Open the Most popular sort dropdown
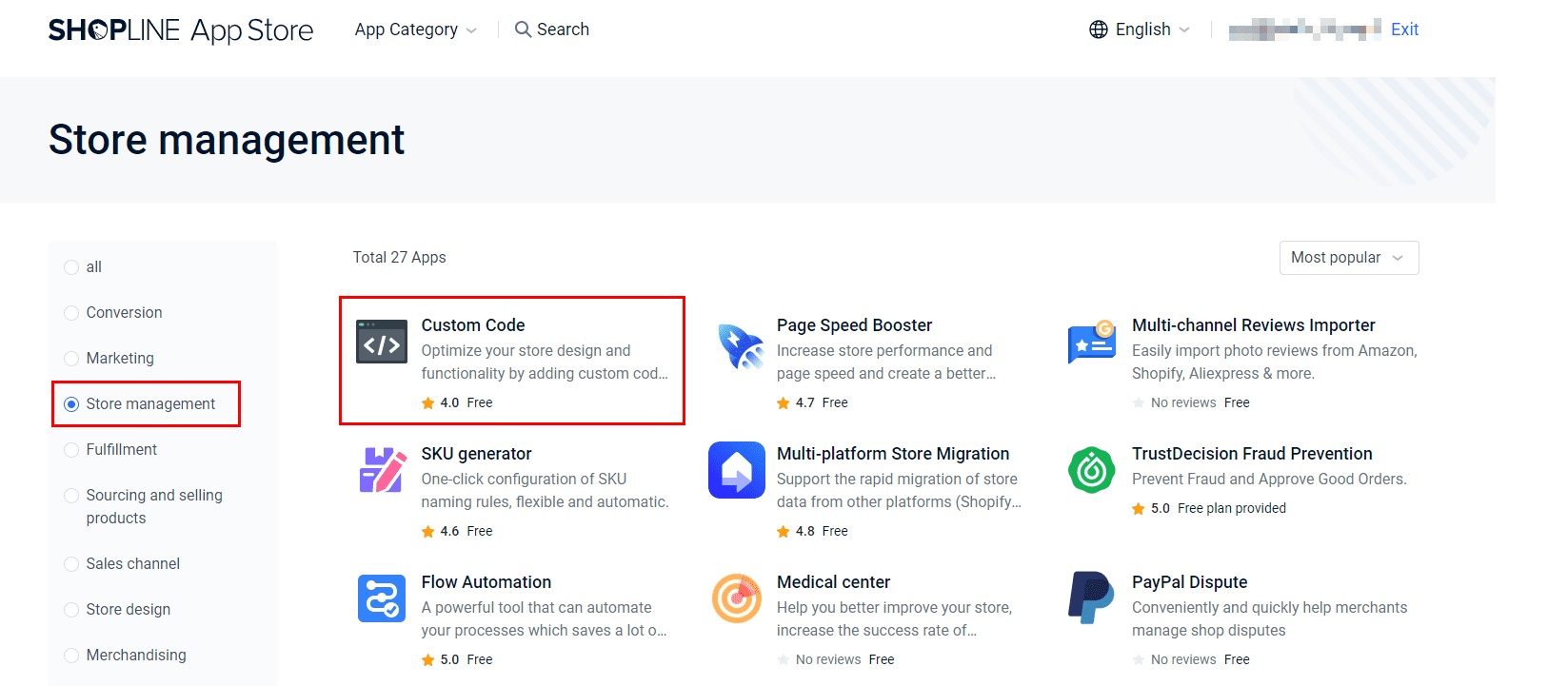The height and width of the screenshot is (686, 1568). [1349, 258]
